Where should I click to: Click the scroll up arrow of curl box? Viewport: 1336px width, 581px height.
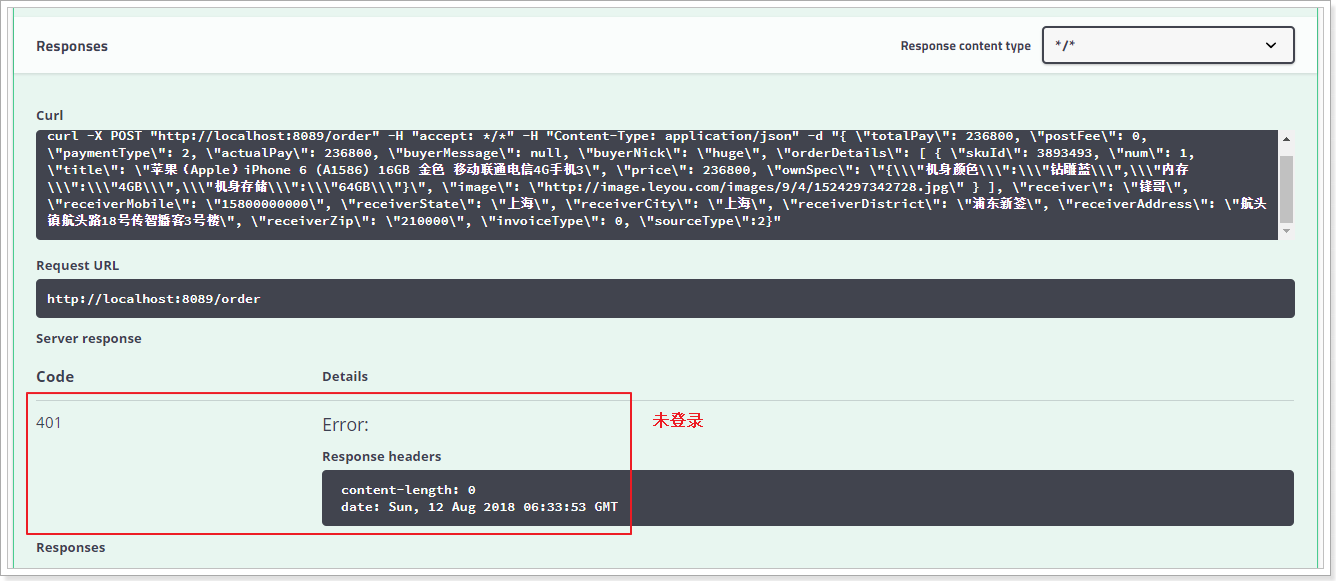coord(1286,140)
